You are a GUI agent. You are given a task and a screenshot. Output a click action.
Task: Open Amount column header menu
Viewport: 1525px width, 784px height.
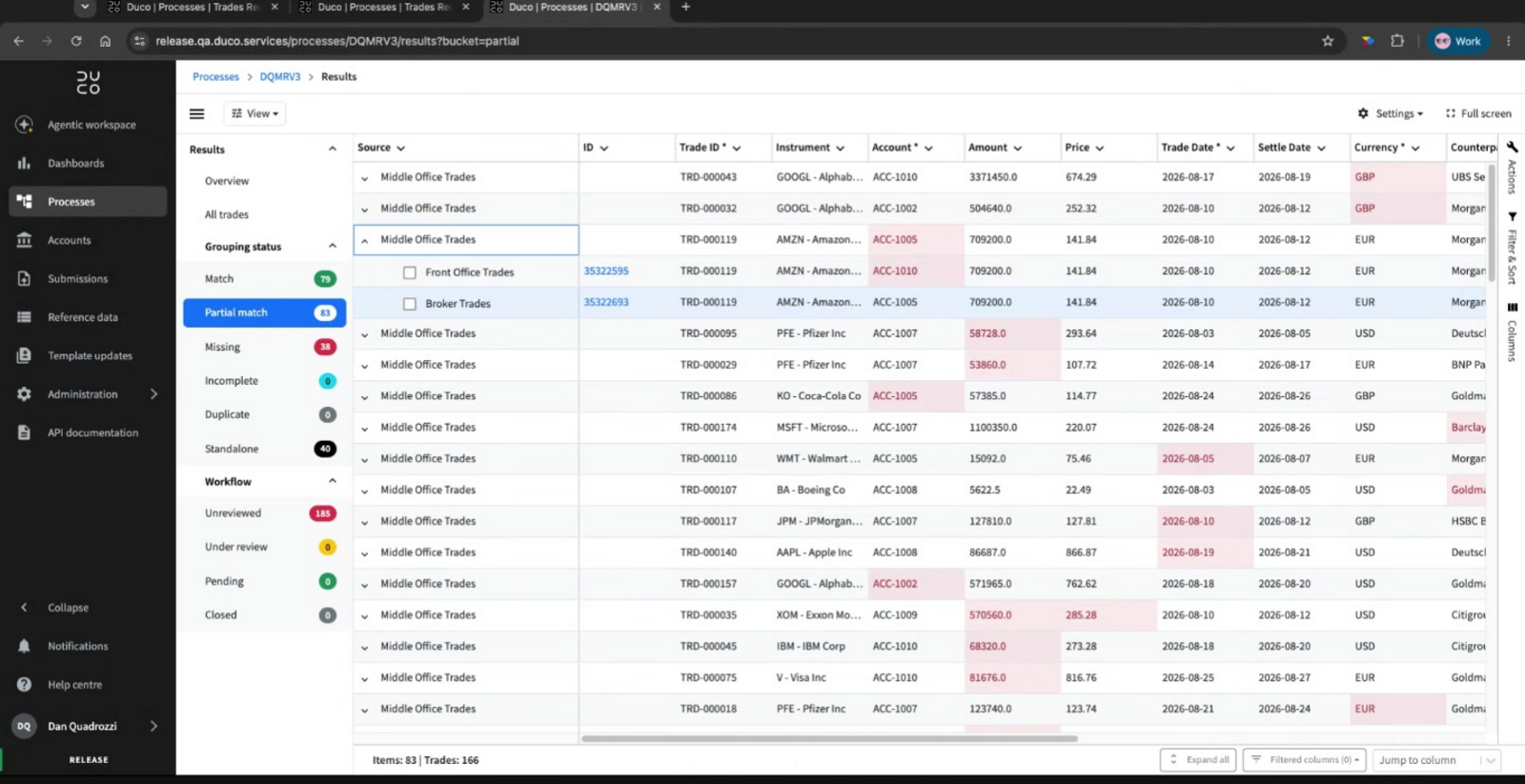tap(1018, 149)
